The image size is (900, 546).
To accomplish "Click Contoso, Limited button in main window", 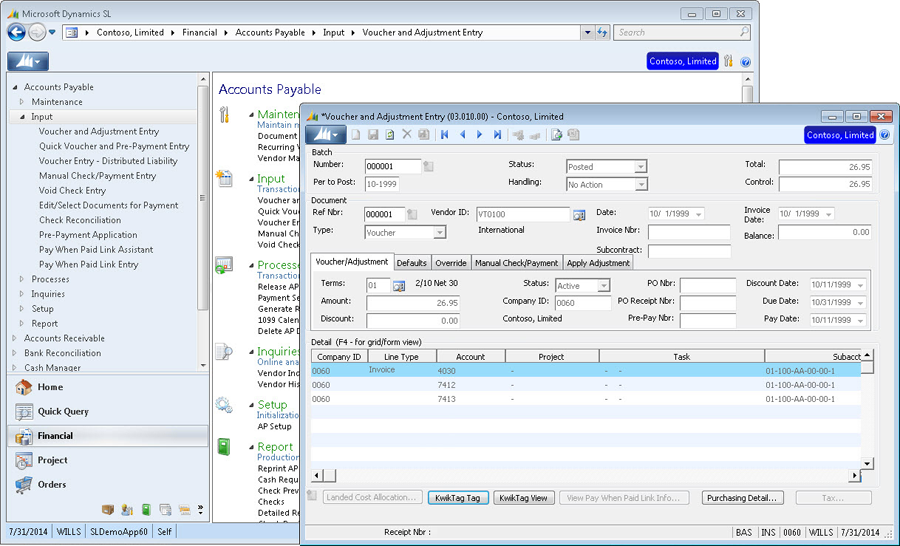I will (682, 61).
